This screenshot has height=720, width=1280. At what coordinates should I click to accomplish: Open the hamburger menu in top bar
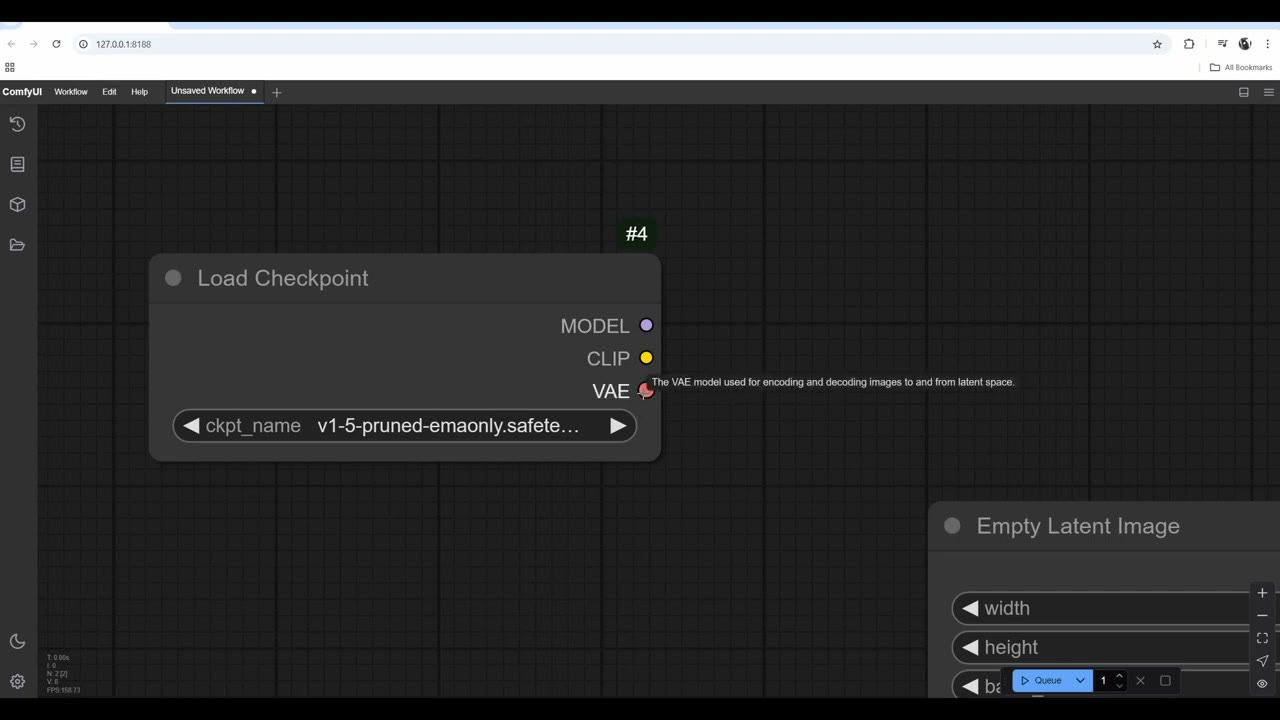click(x=1269, y=92)
